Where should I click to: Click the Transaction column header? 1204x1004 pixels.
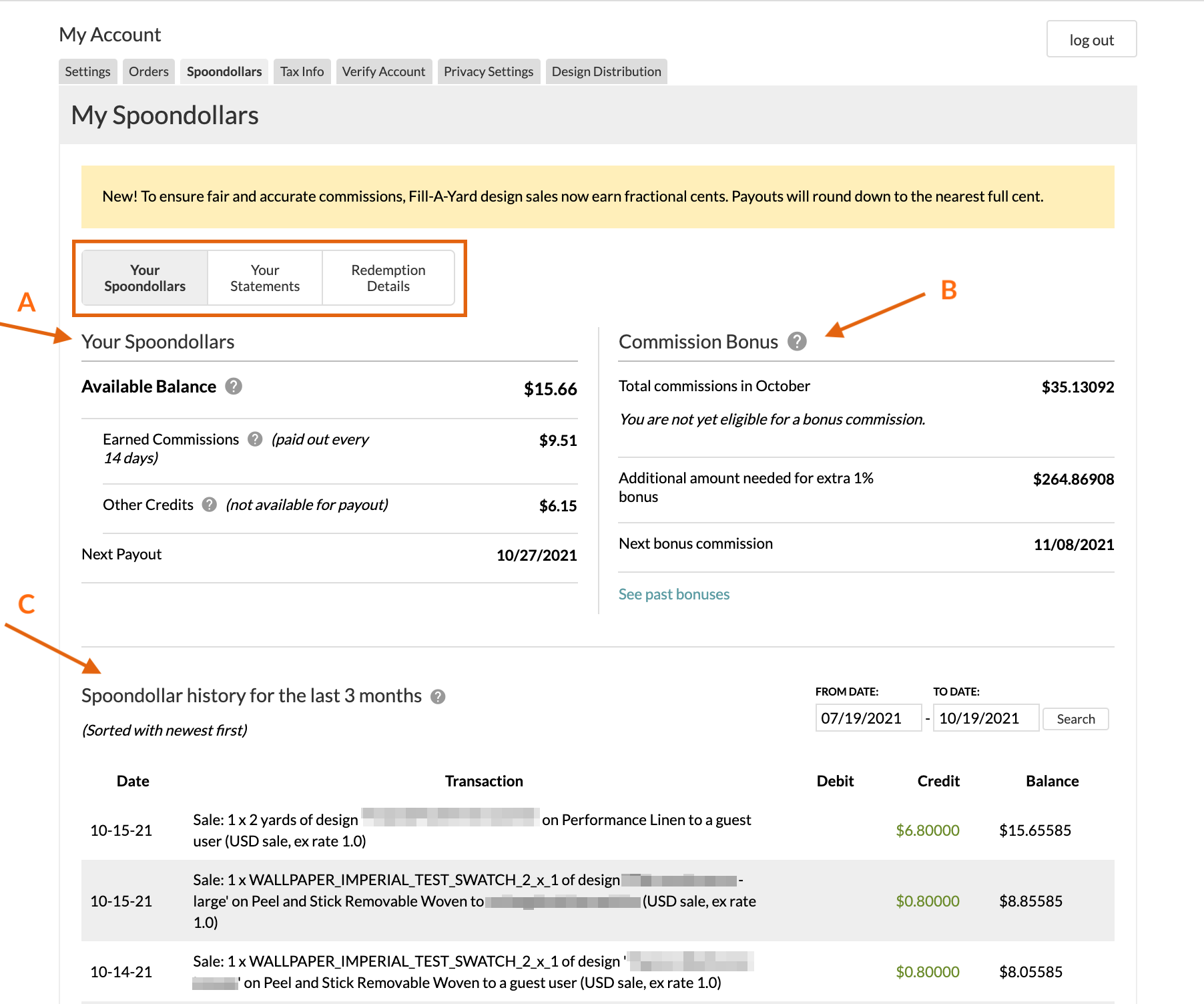(x=484, y=781)
